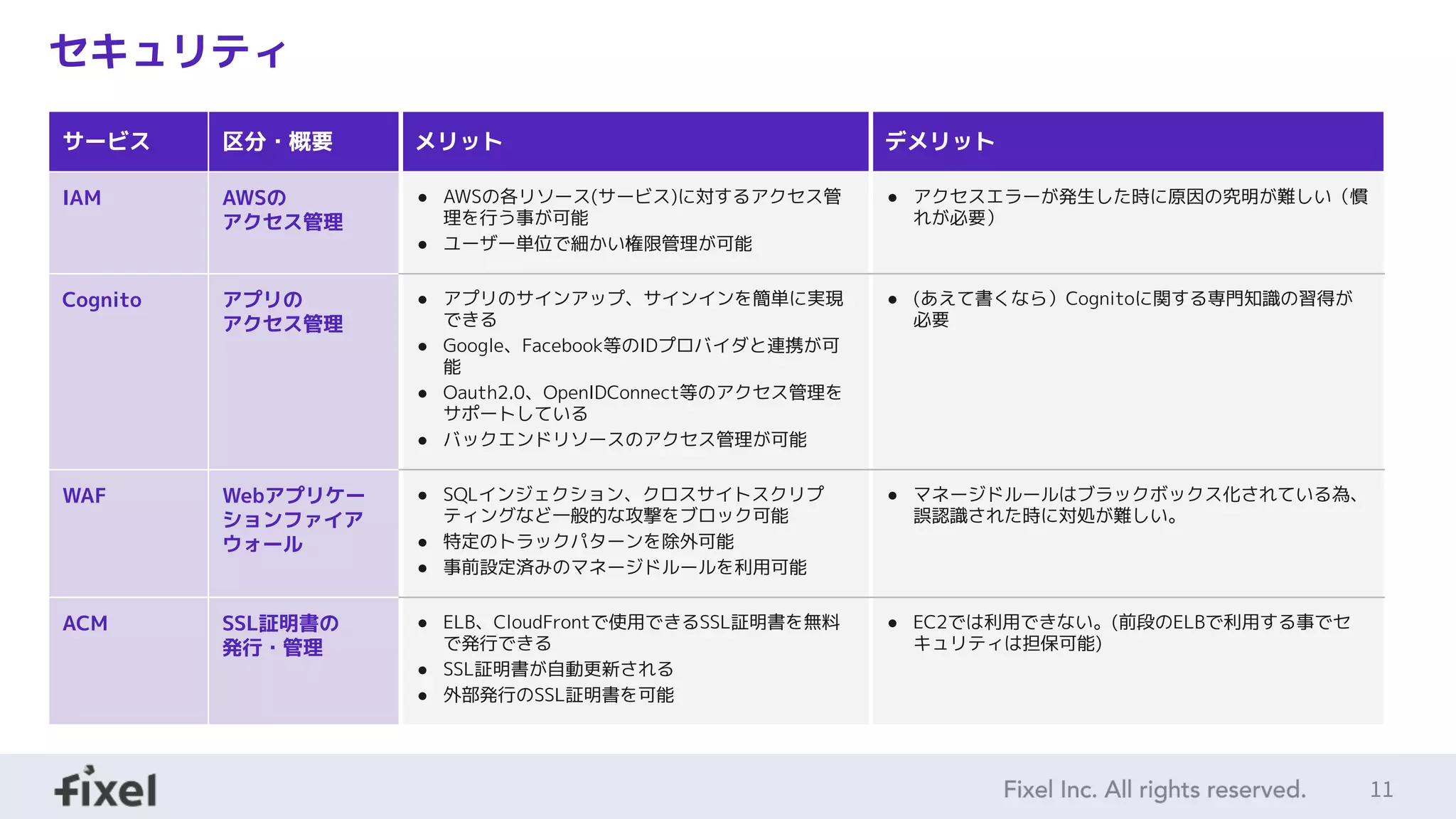Click the ACM service cell
The width and height of the screenshot is (1456, 819).
(85, 623)
